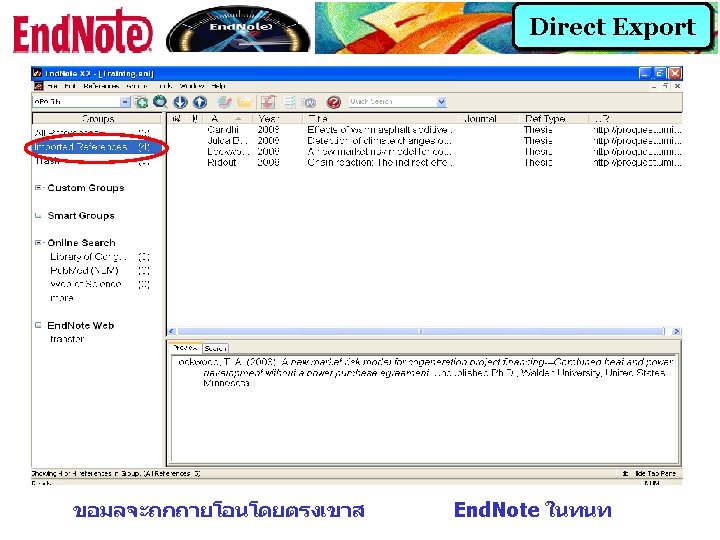Image resolution: width=720 pixels, height=540 pixels.
Task: Click the horizontal scrollbar left arrow
Action: coord(172,331)
